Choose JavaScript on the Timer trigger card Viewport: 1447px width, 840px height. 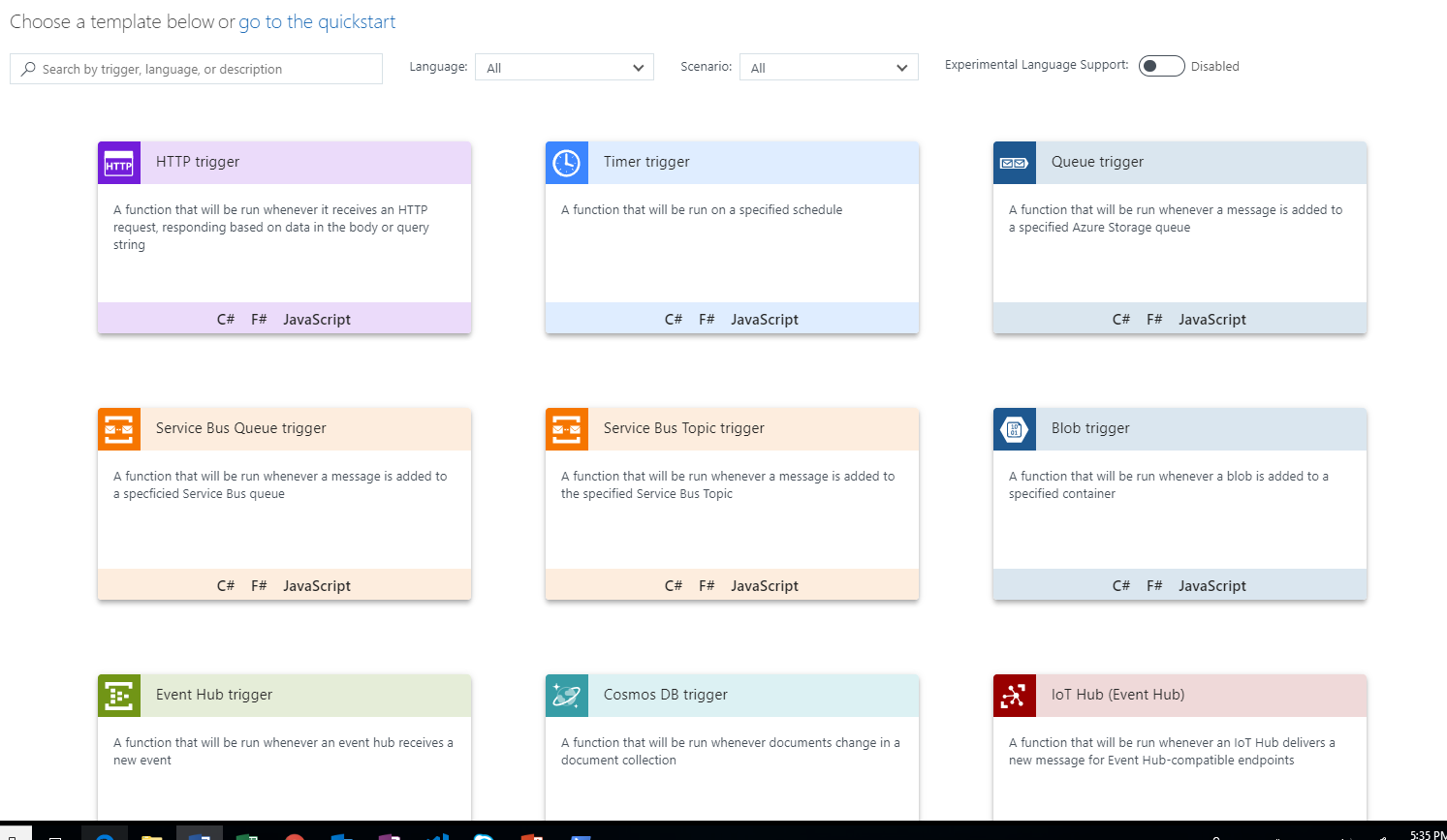pos(765,320)
